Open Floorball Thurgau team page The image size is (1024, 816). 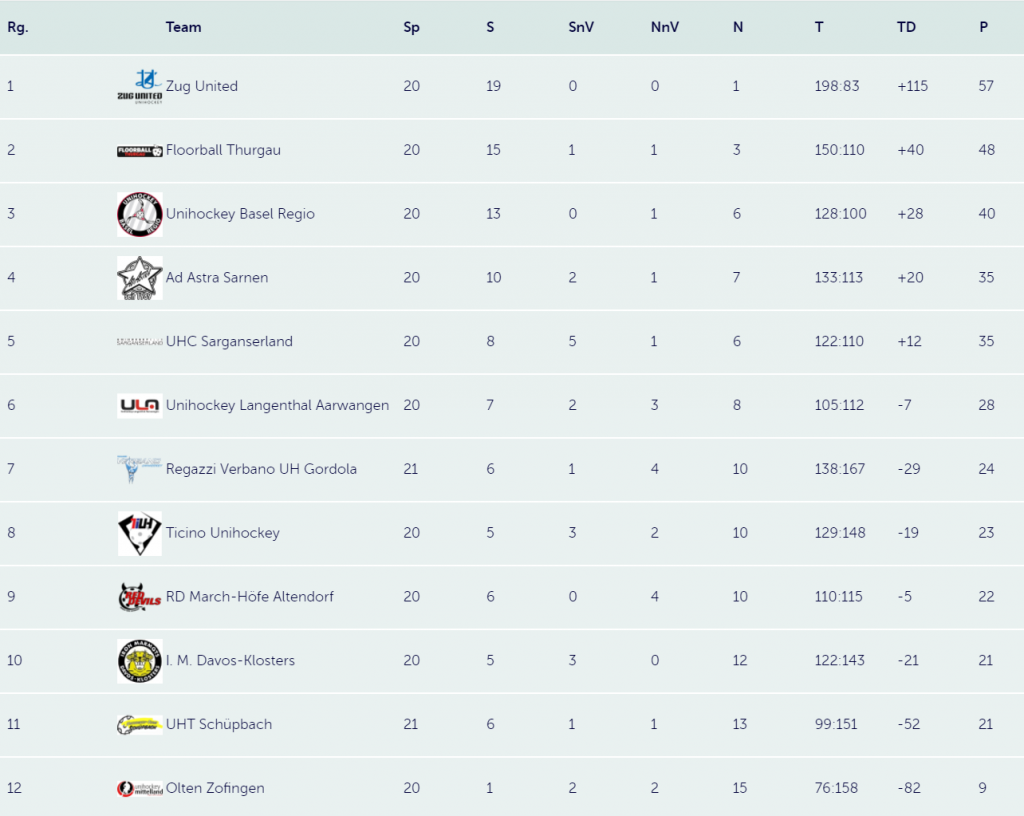223,150
